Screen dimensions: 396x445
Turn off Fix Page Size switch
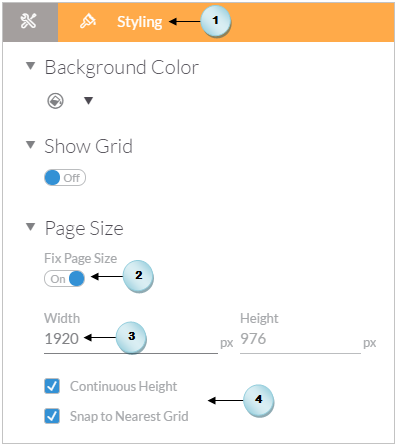(x=64, y=279)
